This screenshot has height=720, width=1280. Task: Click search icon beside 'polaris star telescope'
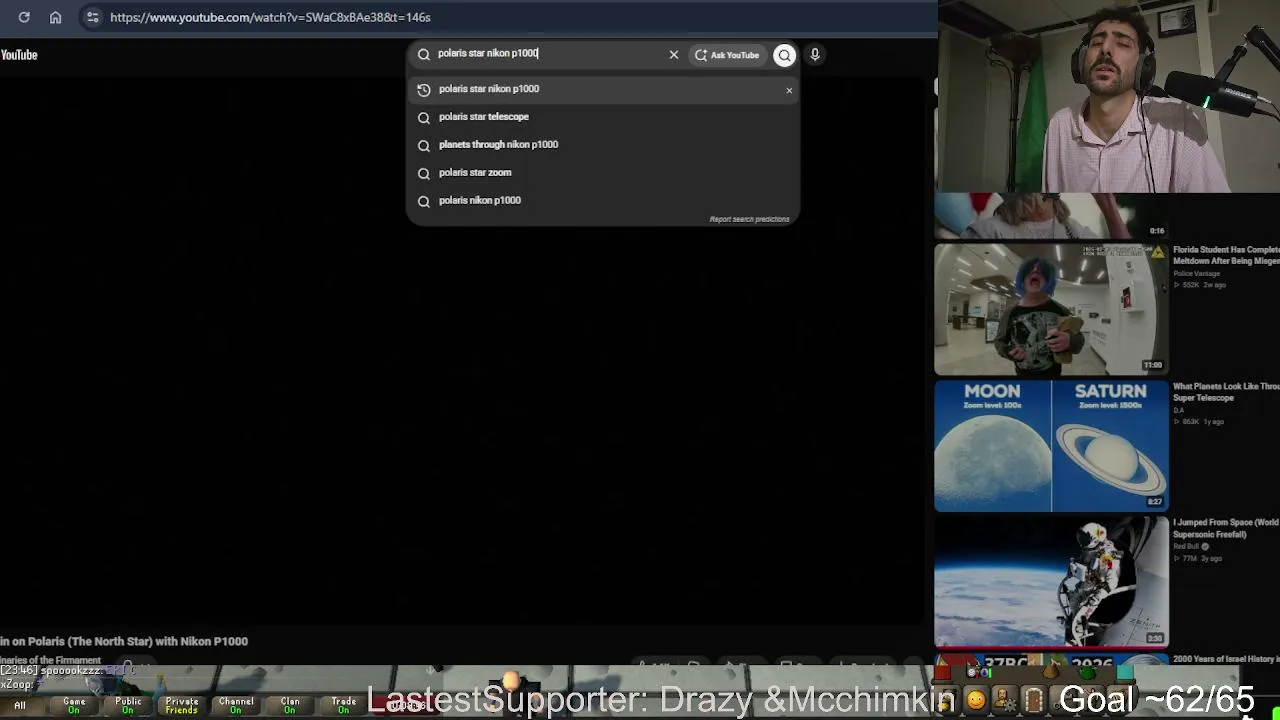click(x=424, y=118)
